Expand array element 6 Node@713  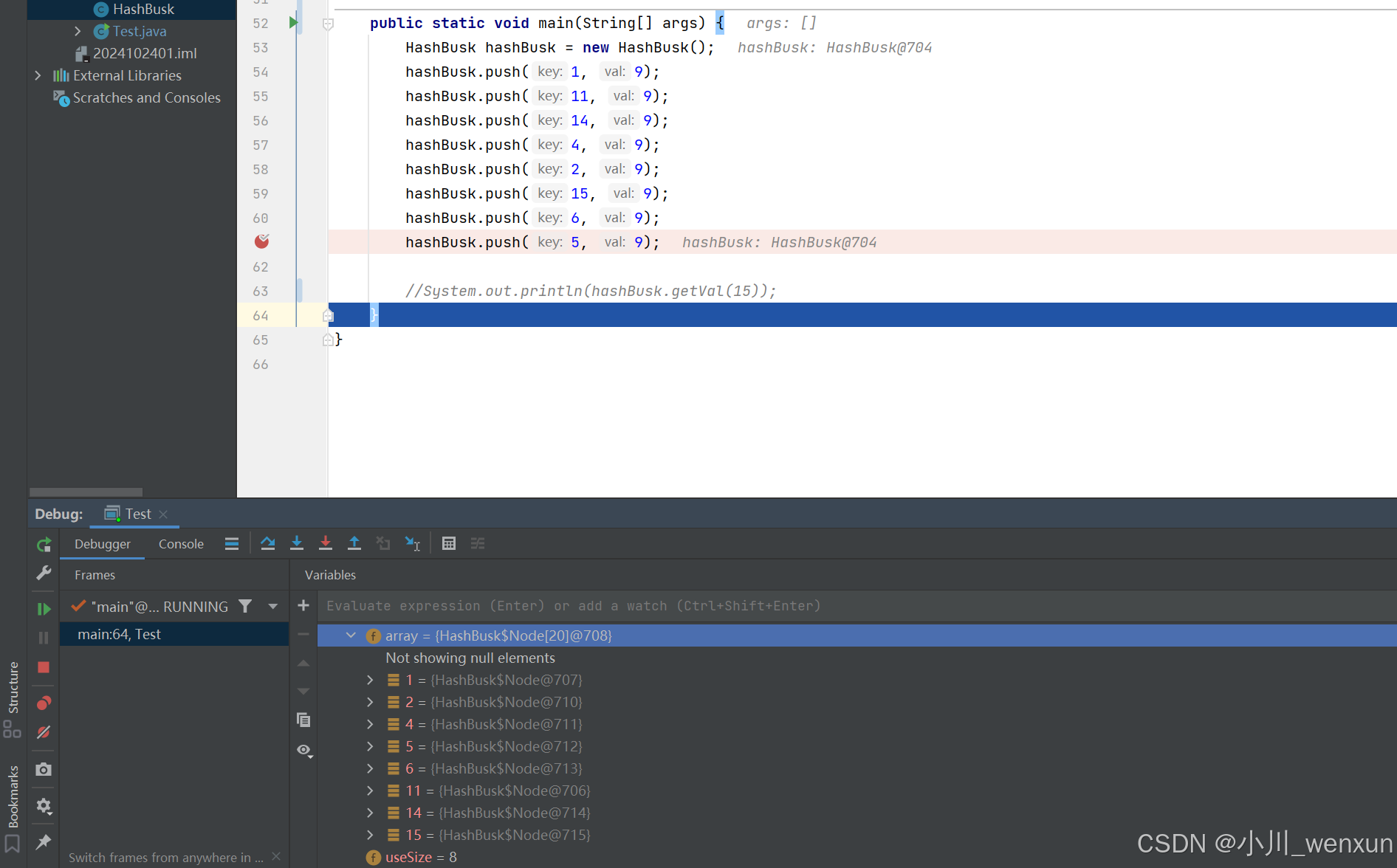(371, 768)
